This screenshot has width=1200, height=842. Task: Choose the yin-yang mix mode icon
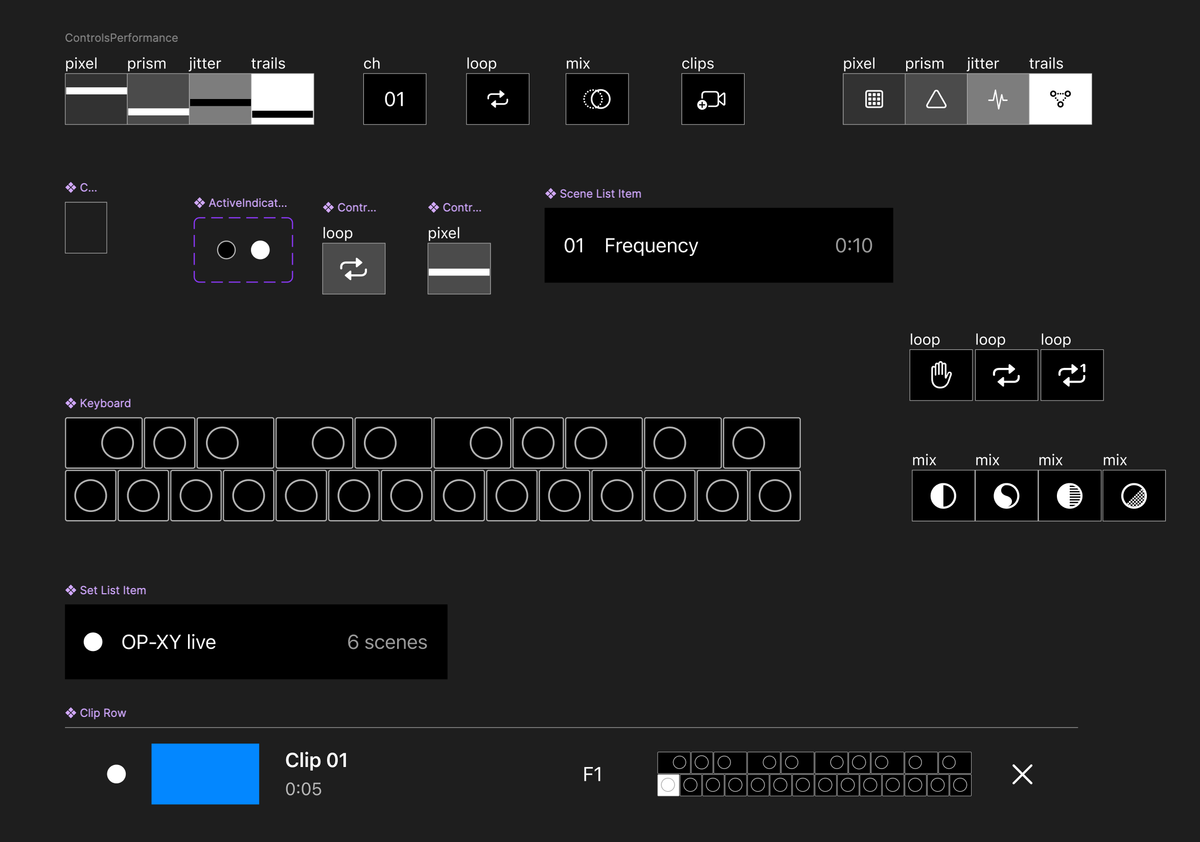pos(1006,496)
